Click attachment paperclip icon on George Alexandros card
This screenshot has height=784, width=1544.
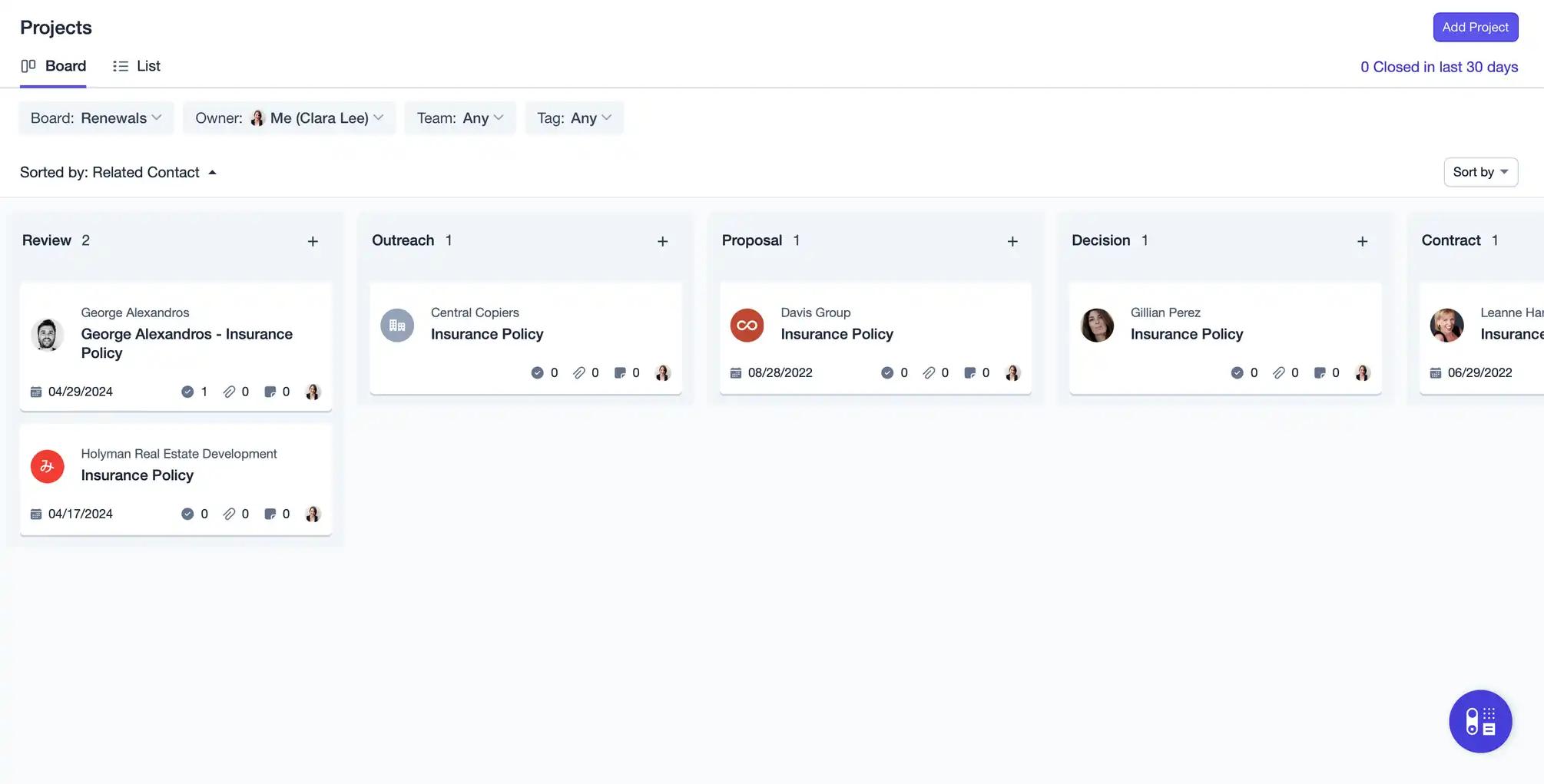pos(229,392)
